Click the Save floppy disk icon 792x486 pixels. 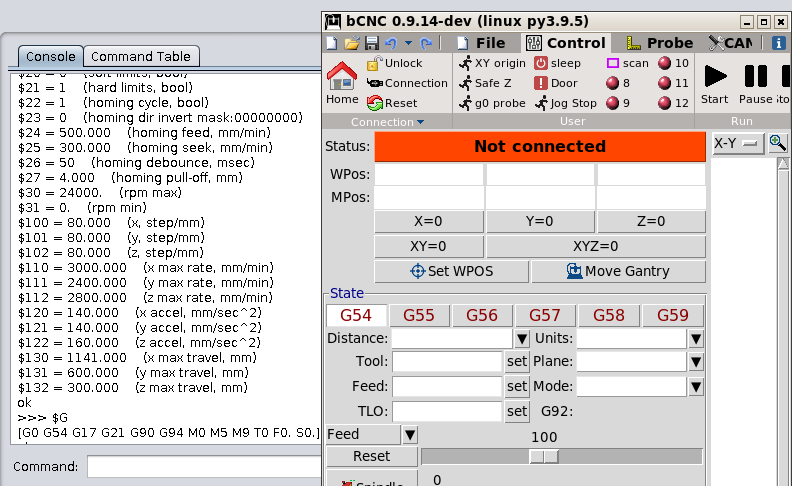[x=372, y=43]
